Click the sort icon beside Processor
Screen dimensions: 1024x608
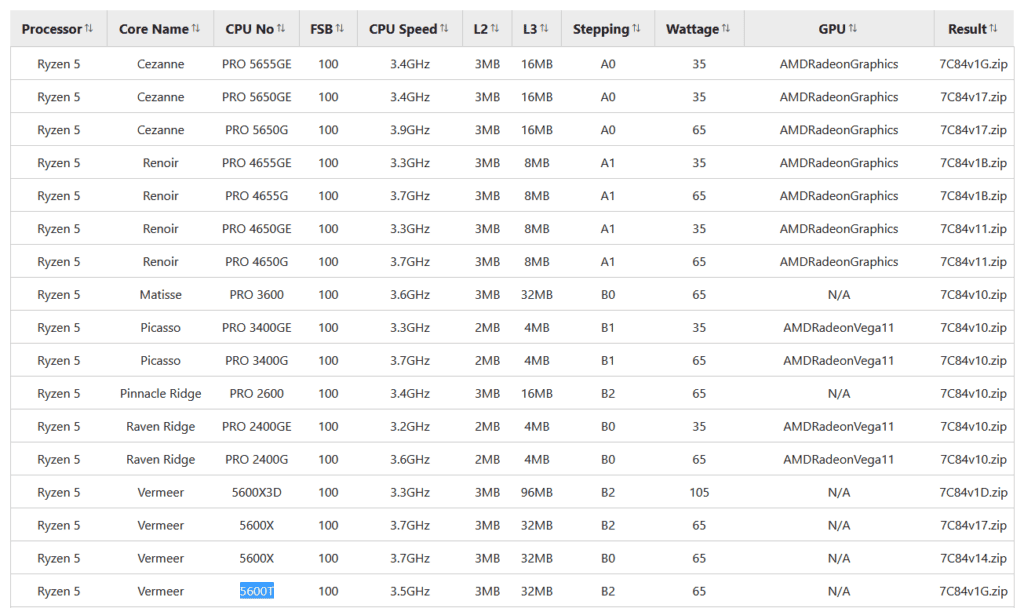click(x=89, y=29)
